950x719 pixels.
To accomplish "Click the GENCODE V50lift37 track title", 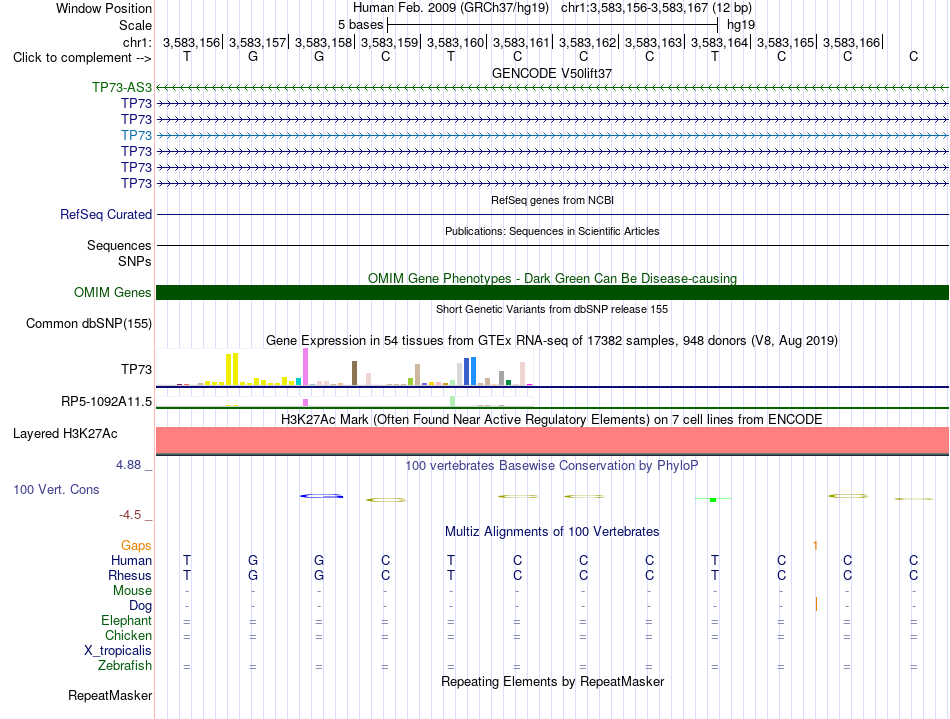I will tap(552, 73).
